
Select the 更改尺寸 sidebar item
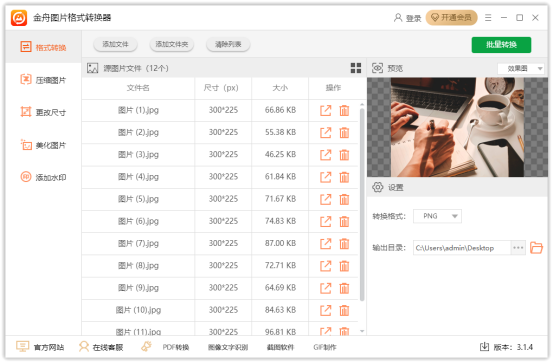[43, 112]
